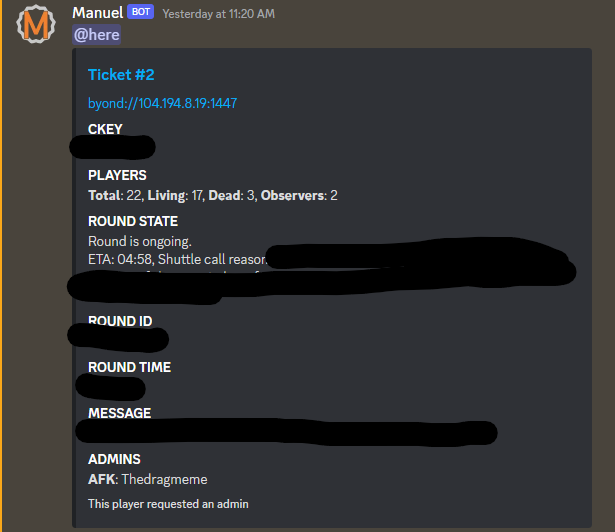615x532 pixels.
Task: Open the Ticket #2 title link
Action: (121, 75)
